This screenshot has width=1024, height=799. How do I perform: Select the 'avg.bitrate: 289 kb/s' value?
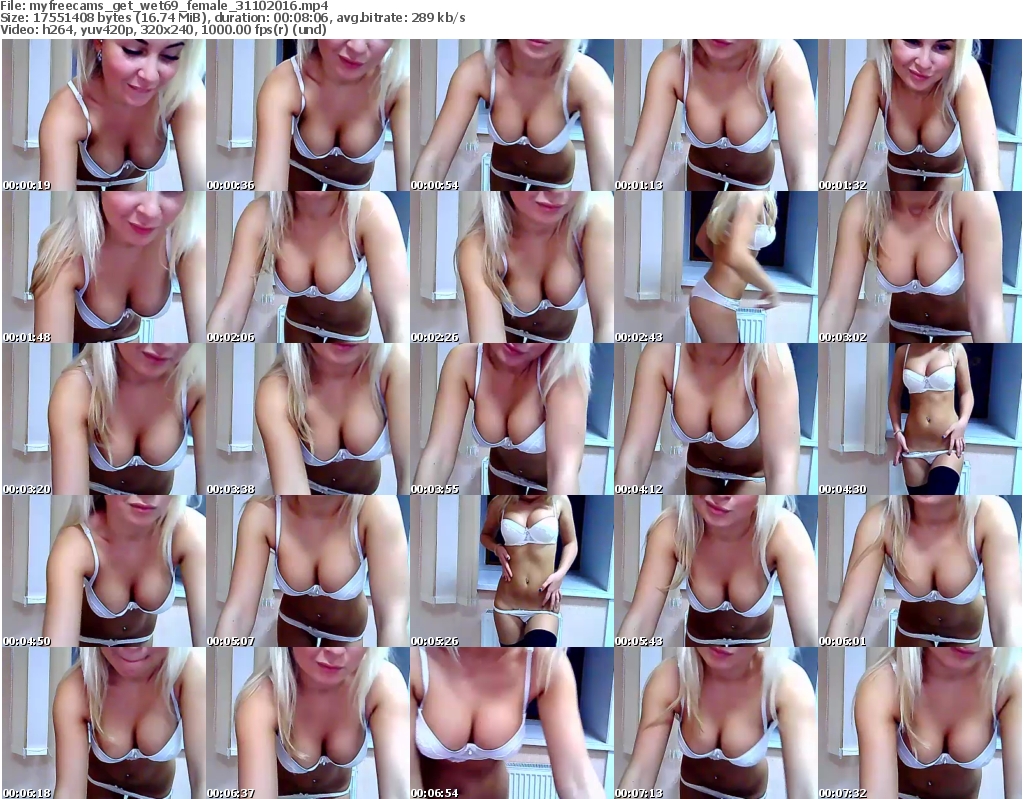coord(402,18)
